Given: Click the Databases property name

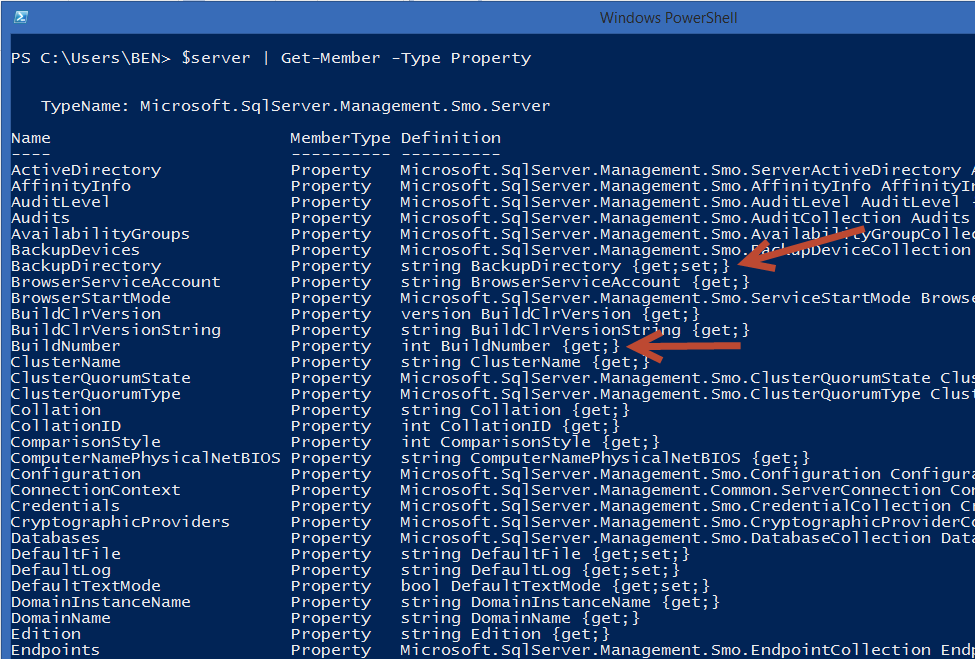Looking at the screenshot, I should click(56, 538).
